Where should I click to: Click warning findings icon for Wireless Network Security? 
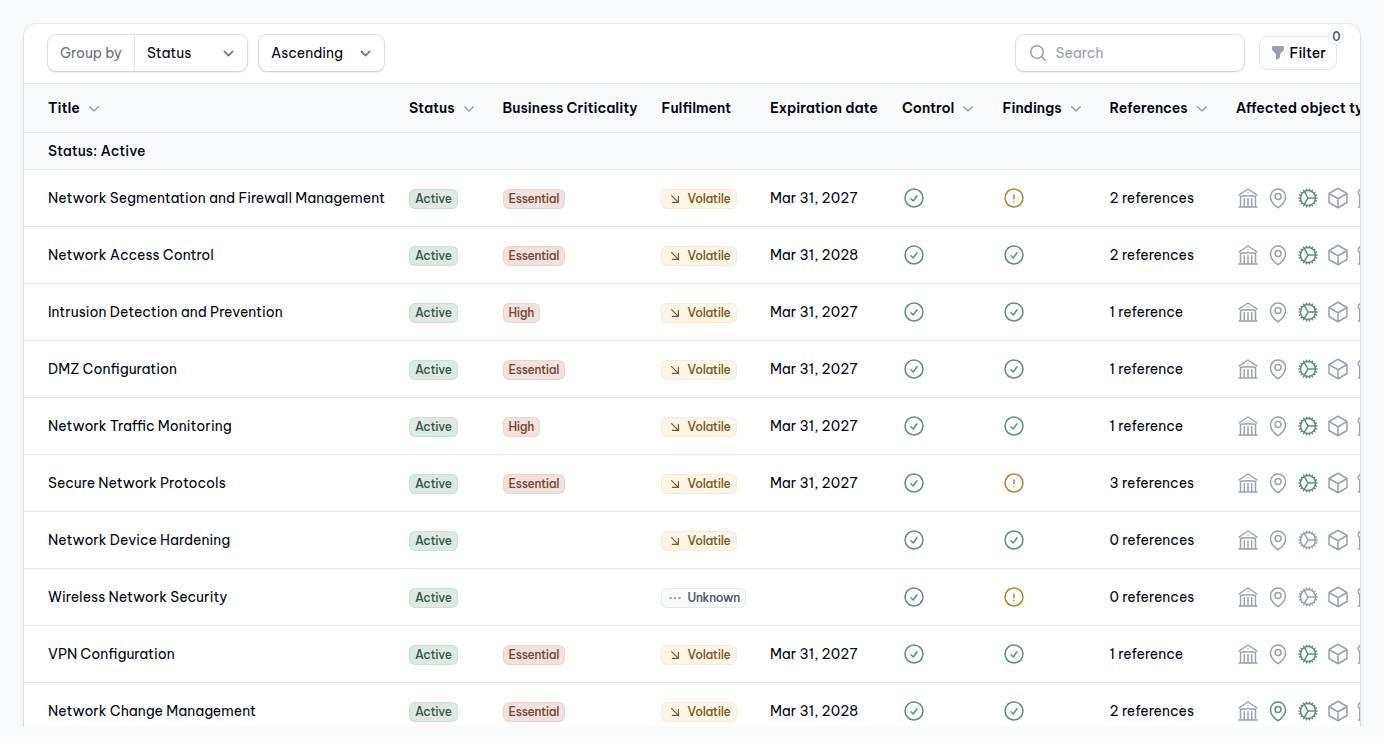1013,597
